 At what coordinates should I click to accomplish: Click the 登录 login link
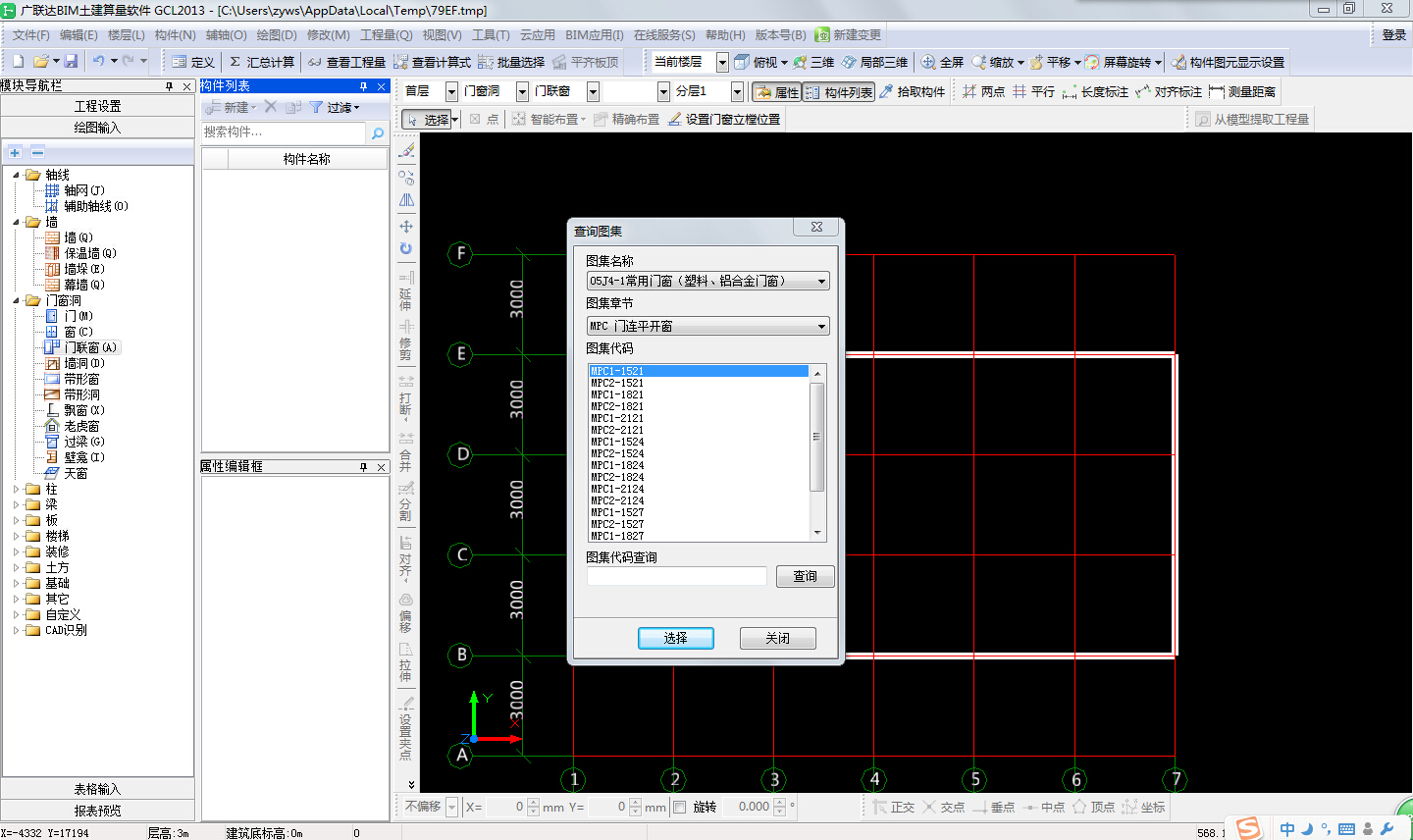click(1393, 34)
